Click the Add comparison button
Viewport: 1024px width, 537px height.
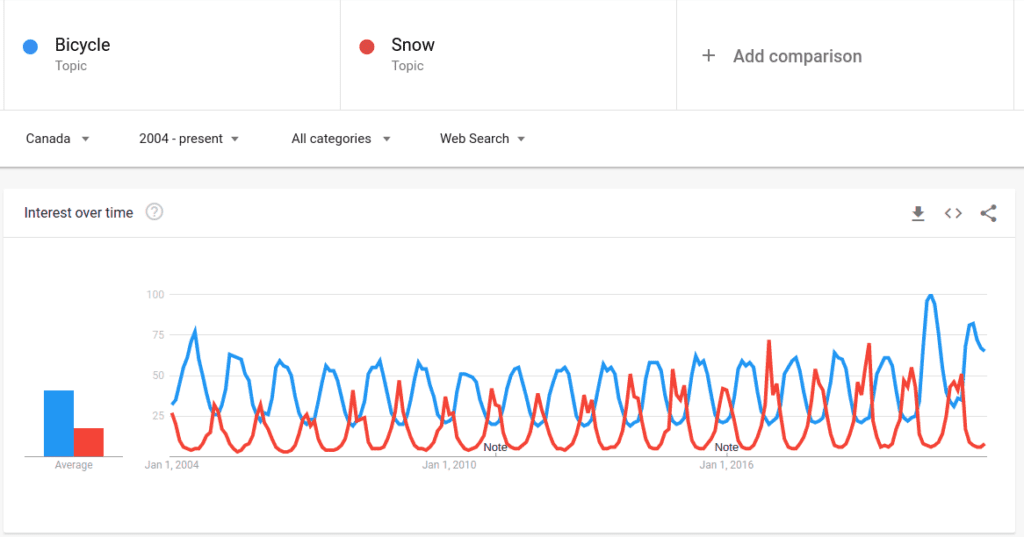(796, 56)
